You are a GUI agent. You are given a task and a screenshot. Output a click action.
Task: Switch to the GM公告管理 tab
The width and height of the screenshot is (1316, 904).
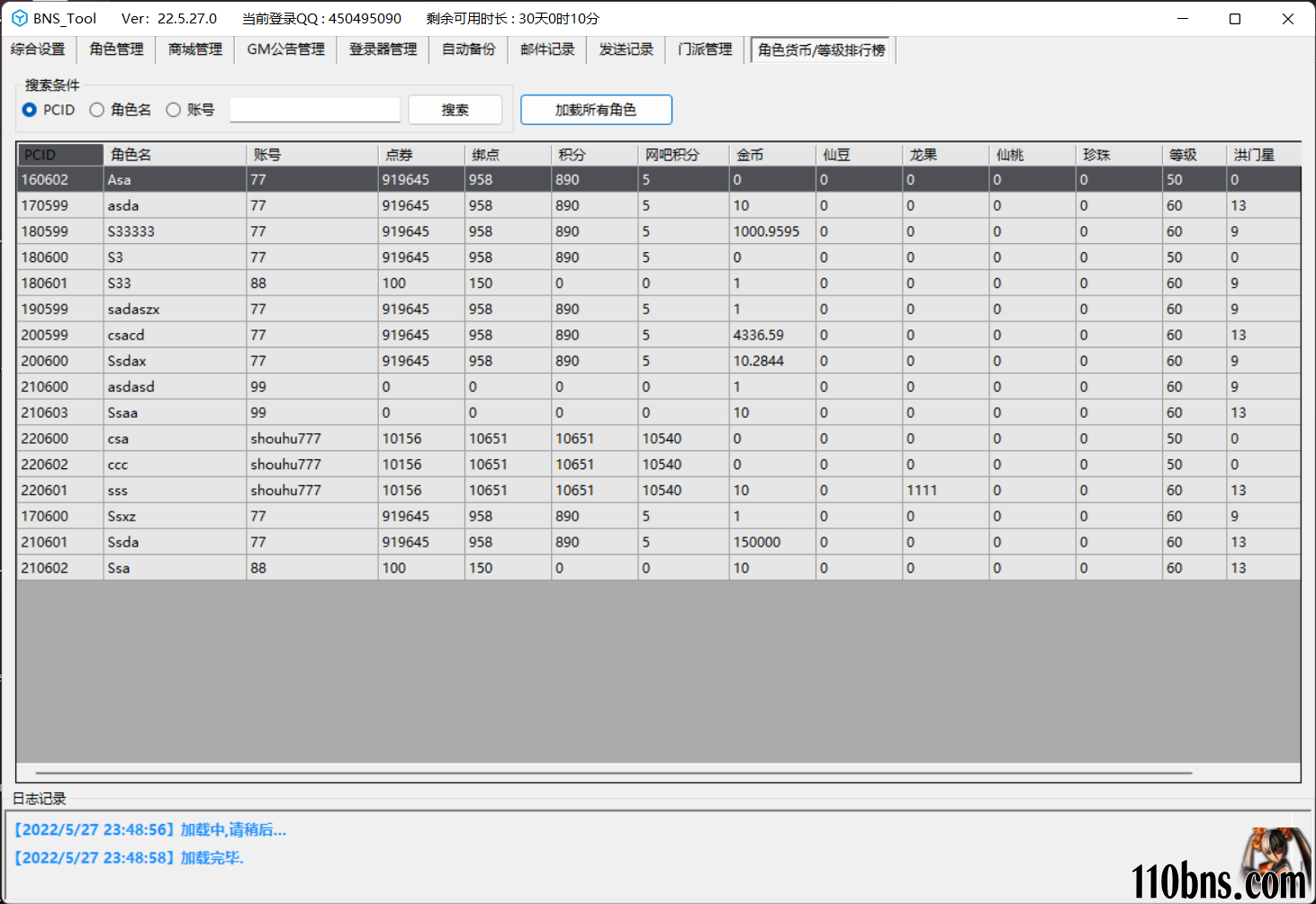286,50
